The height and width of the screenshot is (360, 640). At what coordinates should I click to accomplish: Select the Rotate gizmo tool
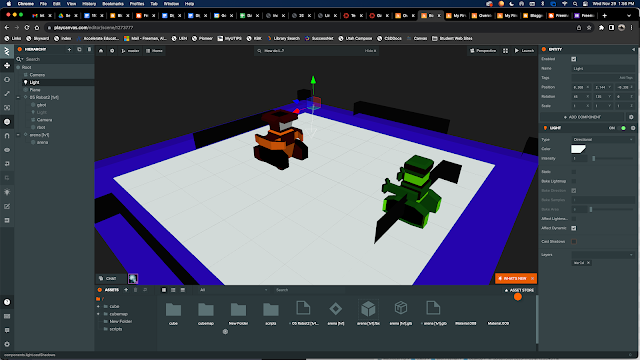click(x=7, y=80)
